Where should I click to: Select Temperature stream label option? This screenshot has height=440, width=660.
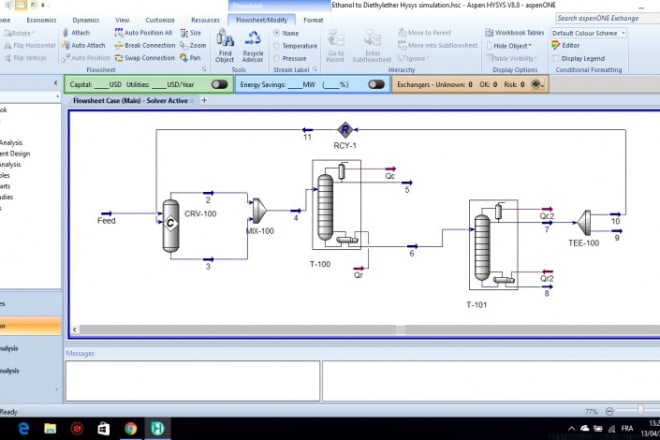coord(295,45)
